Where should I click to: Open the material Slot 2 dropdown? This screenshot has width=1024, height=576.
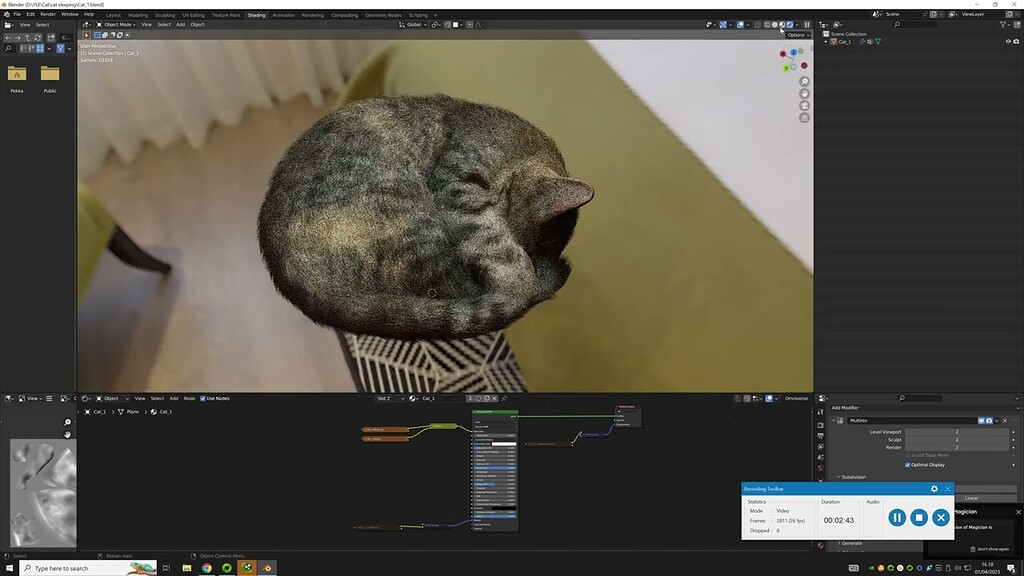tap(388, 398)
